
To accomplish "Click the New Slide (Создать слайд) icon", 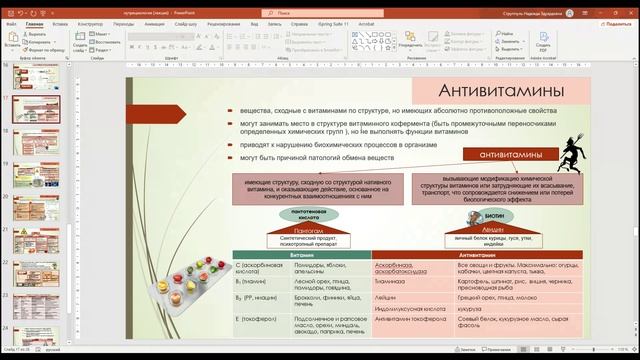I will [80, 37].
